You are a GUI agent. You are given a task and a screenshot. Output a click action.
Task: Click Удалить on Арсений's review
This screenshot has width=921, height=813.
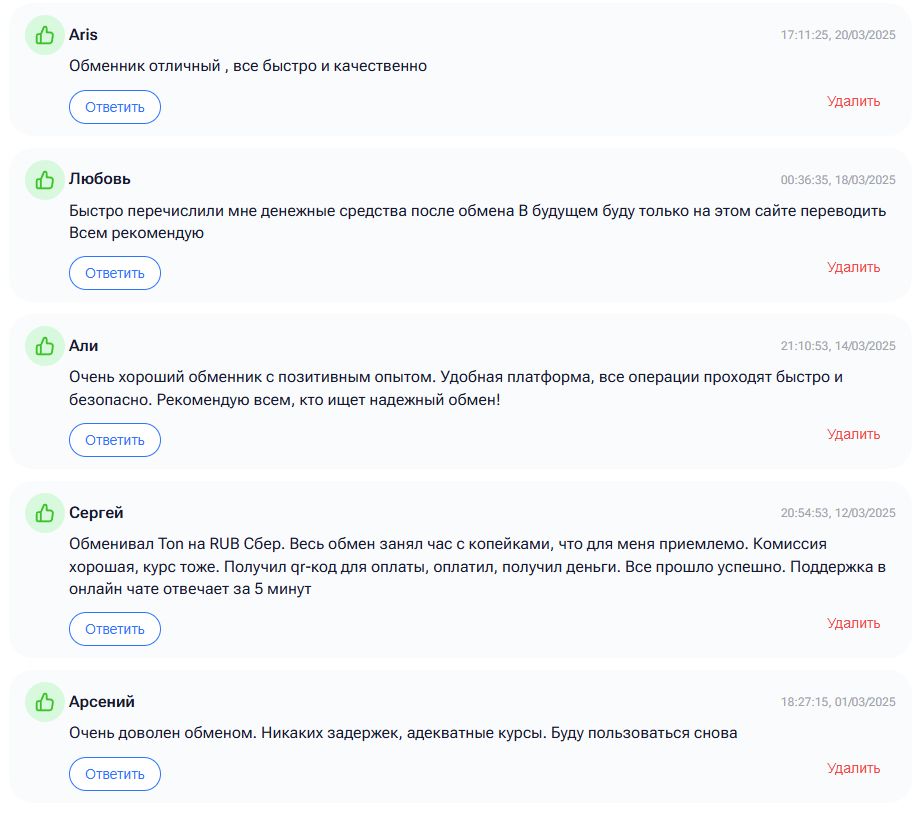pyautogui.click(x=853, y=768)
